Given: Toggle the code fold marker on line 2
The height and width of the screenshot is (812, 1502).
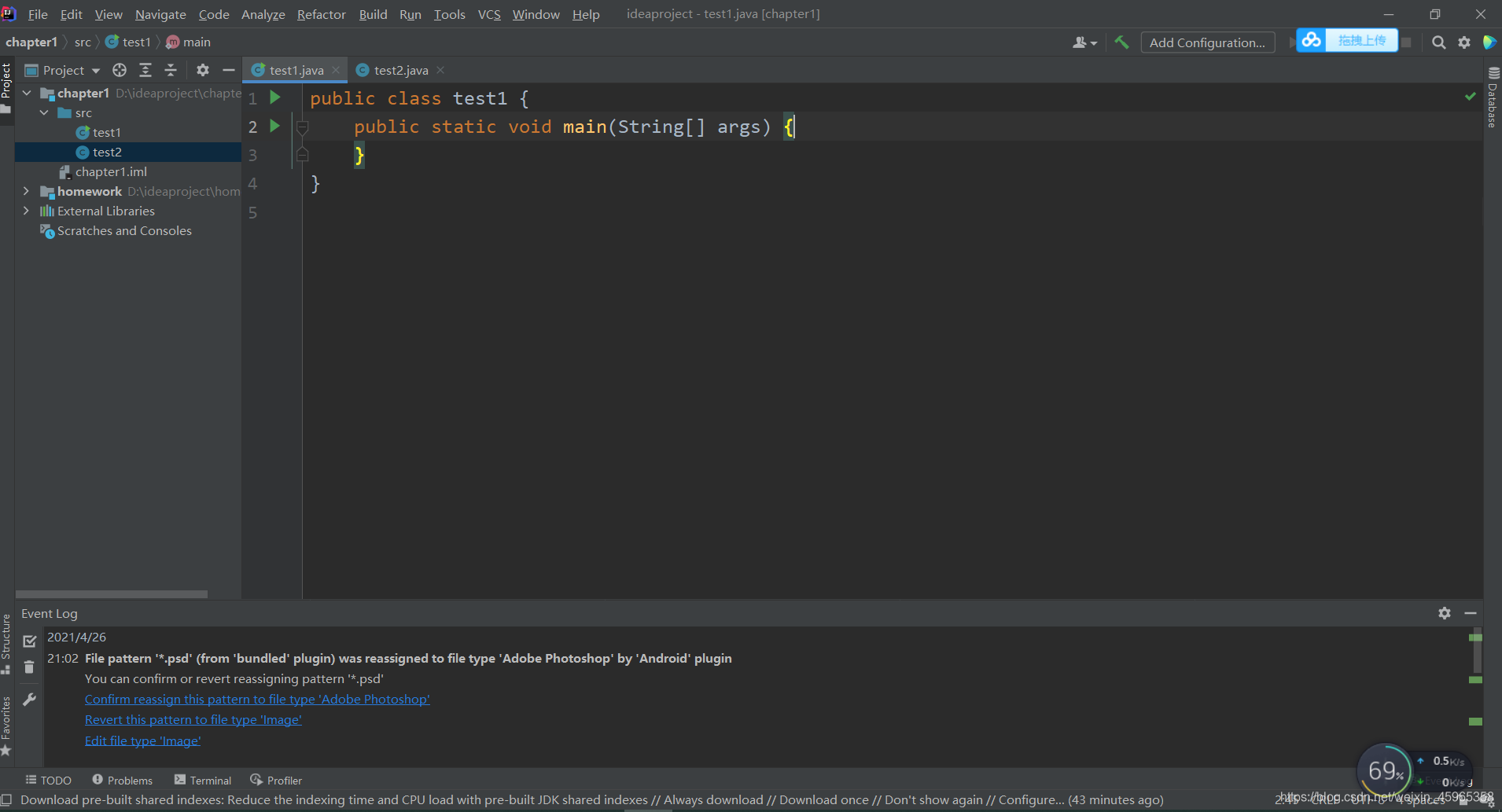Looking at the screenshot, I should point(302,127).
